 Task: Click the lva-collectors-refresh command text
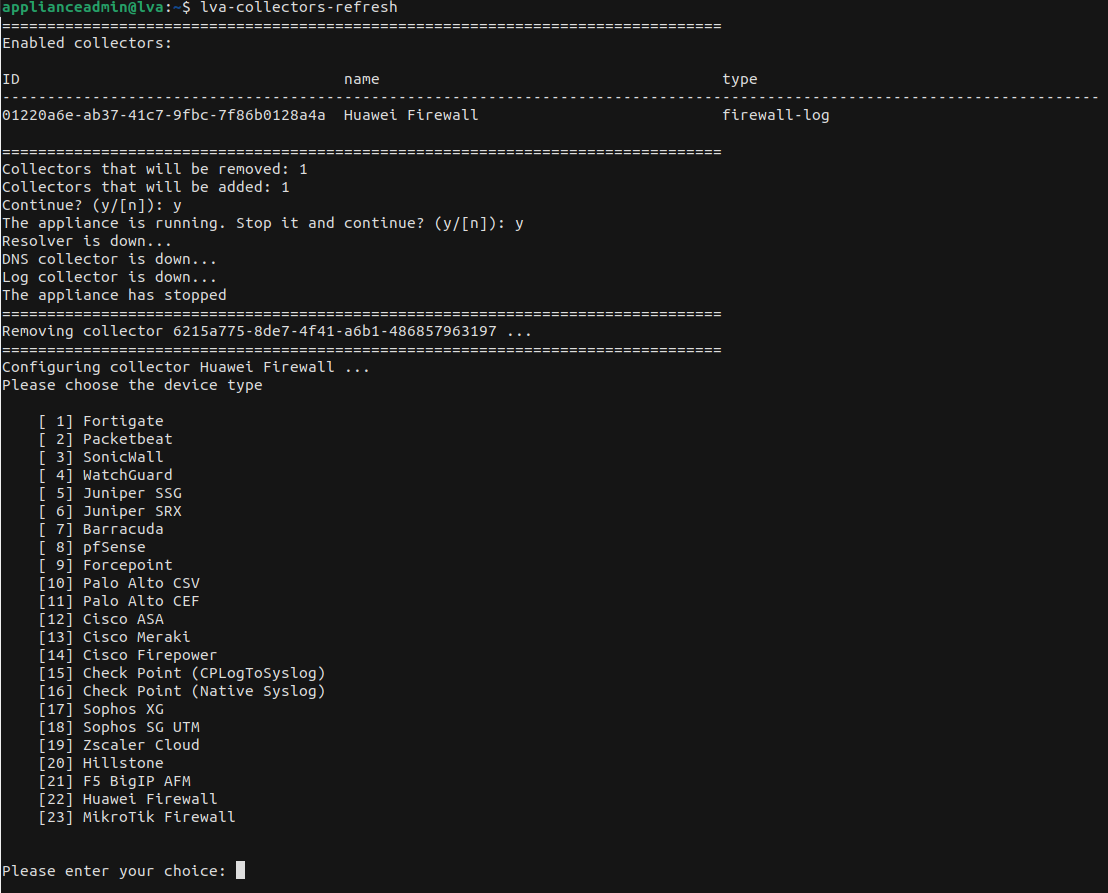click(299, 7)
